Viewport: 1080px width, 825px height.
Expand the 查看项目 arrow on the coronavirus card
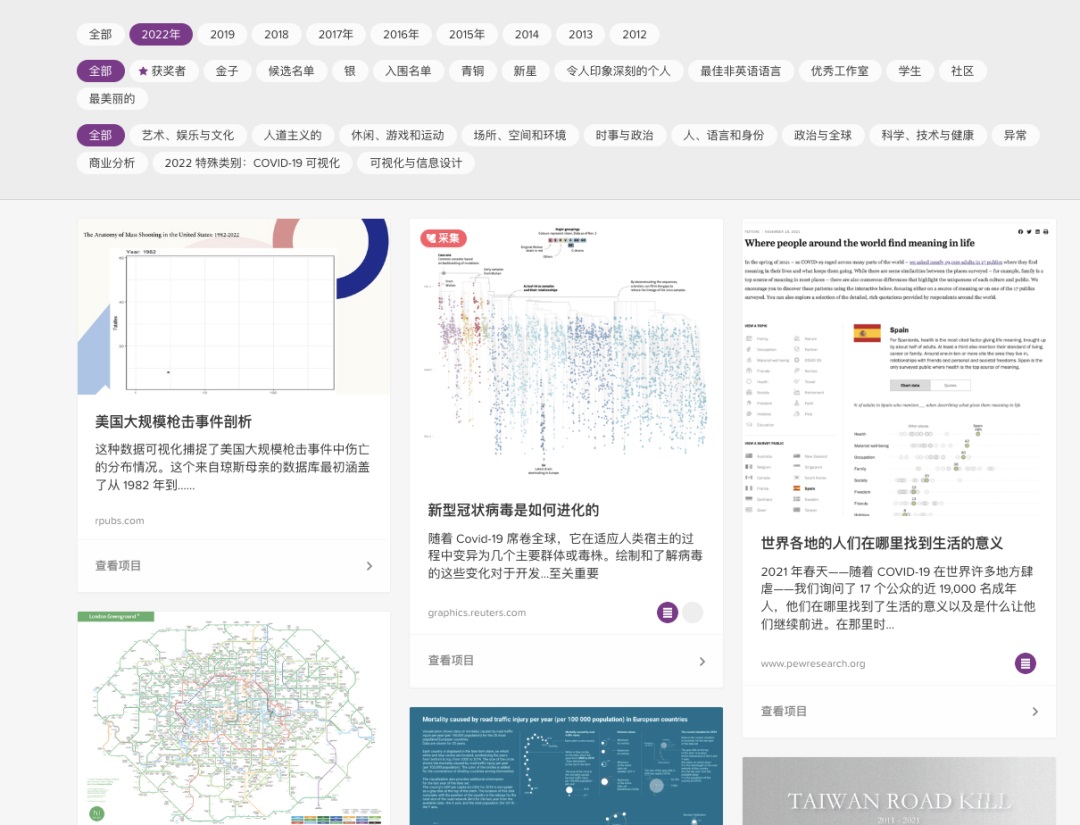click(x=702, y=661)
